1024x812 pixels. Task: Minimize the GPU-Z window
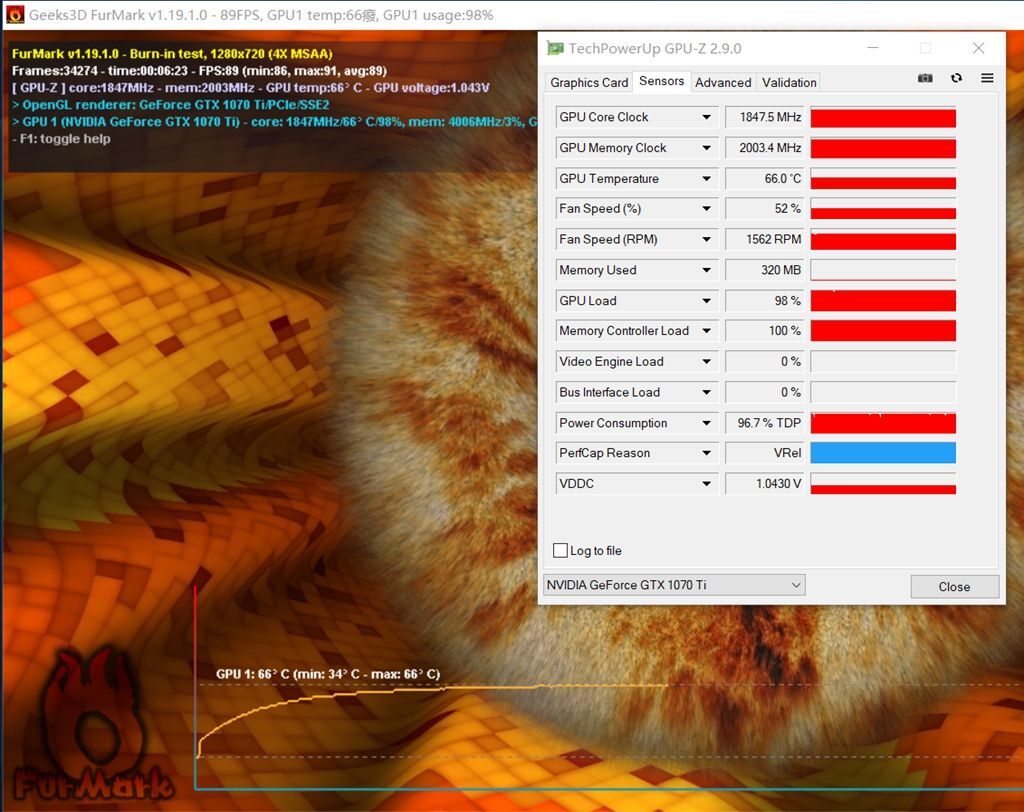[x=872, y=48]
